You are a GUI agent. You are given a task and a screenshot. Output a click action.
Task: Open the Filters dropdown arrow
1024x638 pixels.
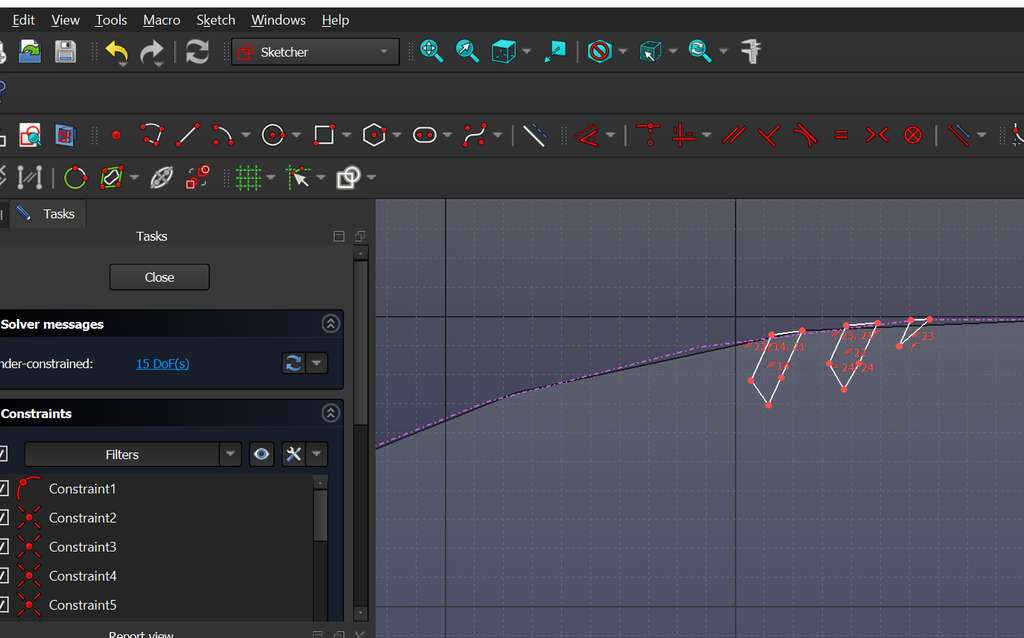click(230, 454)
